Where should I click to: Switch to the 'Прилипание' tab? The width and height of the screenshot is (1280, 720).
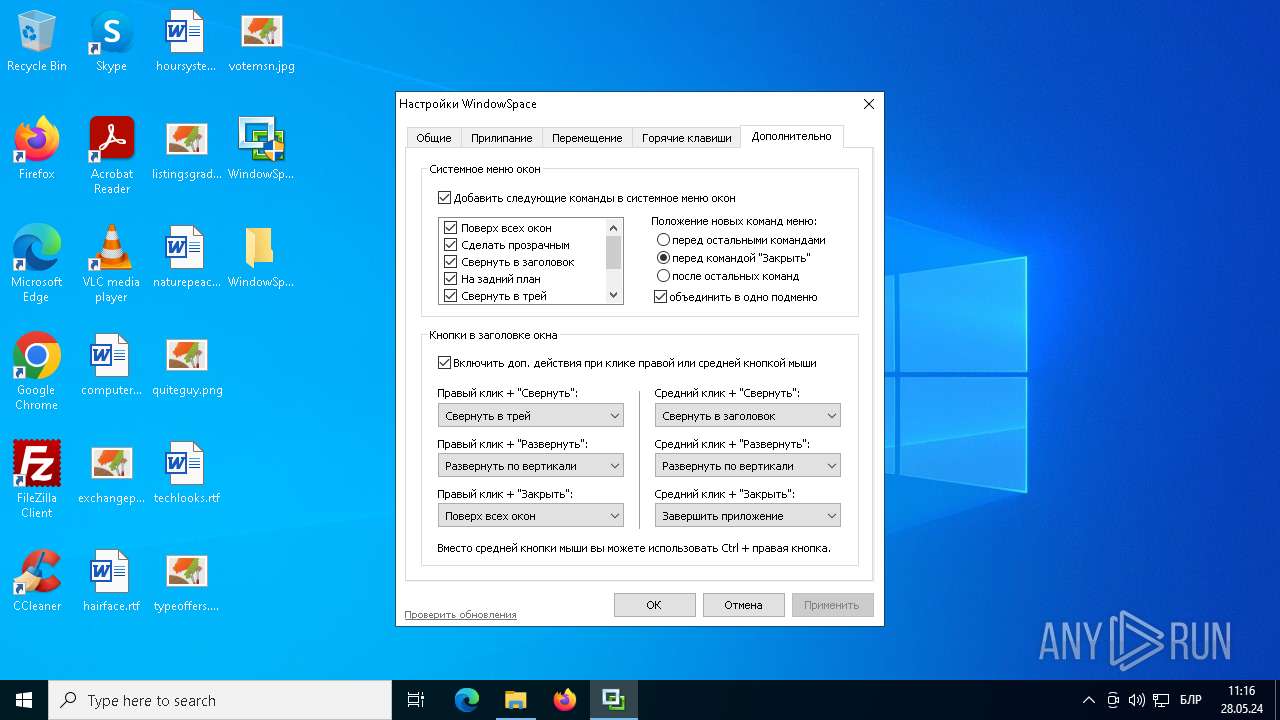tap(501, 138)
